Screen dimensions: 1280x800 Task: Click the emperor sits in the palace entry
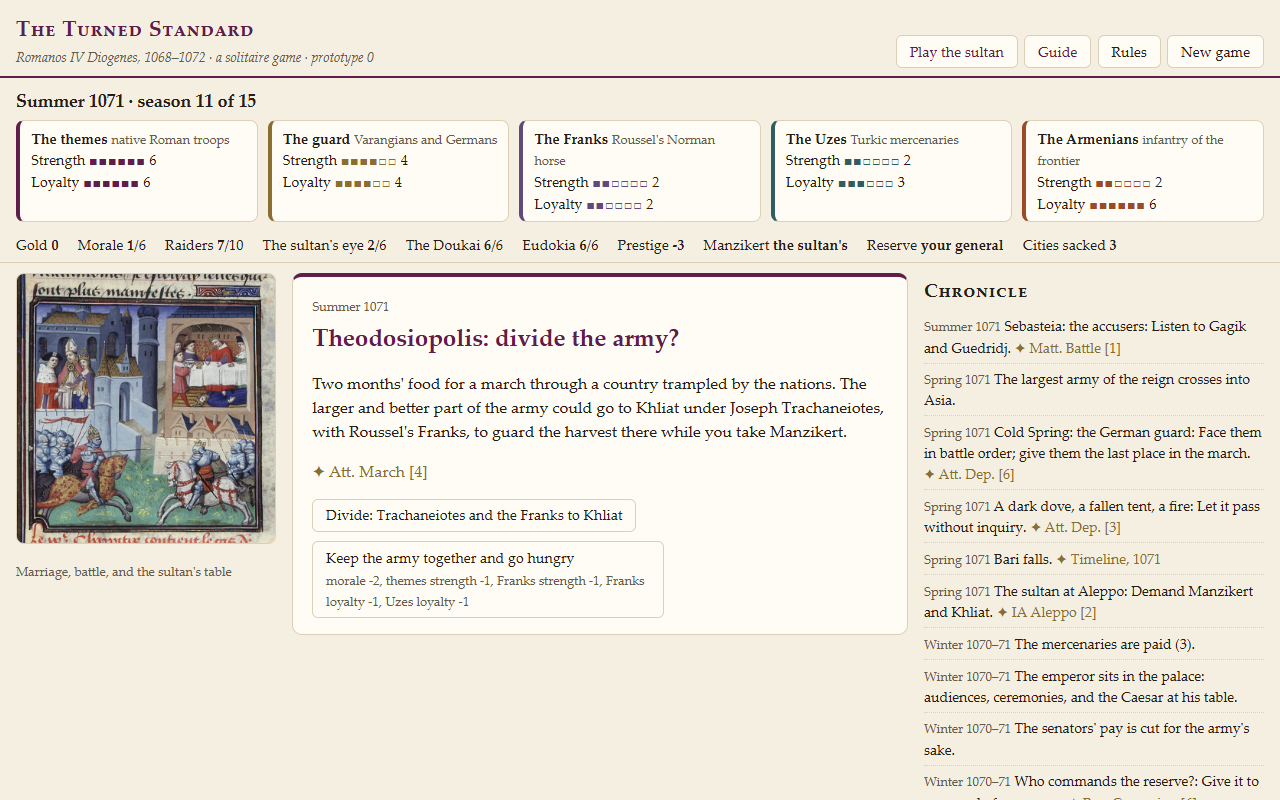(1094, 686)
